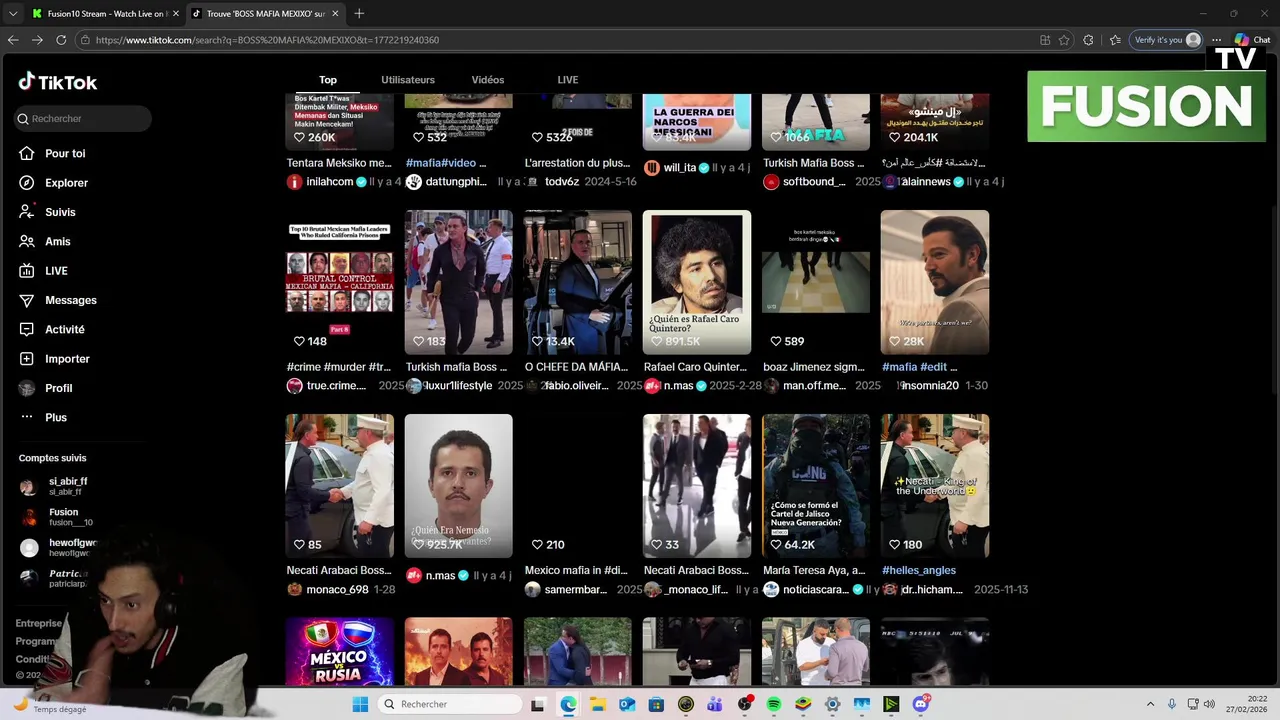
Task: Open monaco_698 profile
Action: click(x=337, y=590)
